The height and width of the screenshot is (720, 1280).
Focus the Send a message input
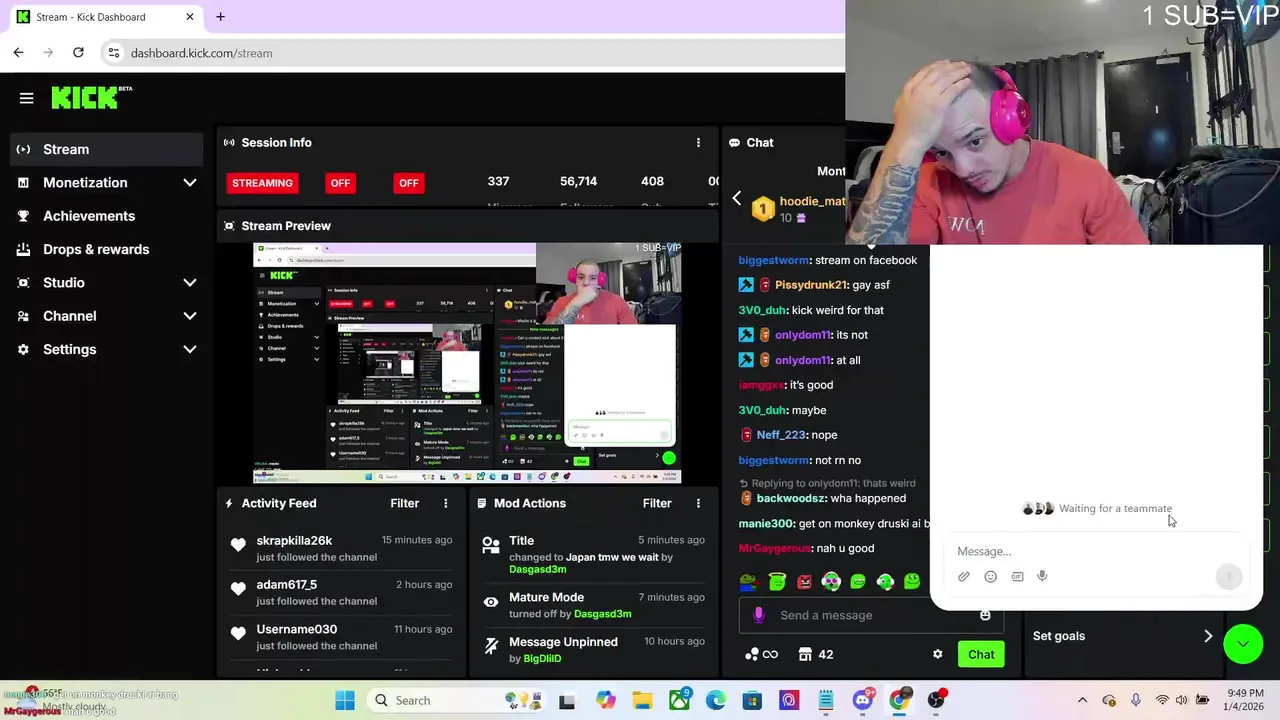pos(871,615)
